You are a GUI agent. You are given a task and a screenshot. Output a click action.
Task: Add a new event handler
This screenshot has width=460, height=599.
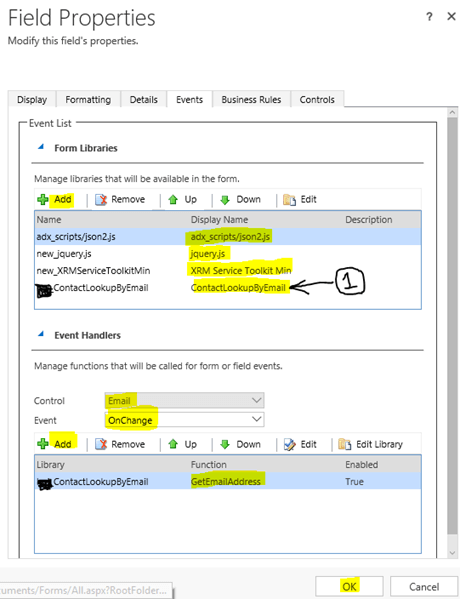(x=54, y=444)
